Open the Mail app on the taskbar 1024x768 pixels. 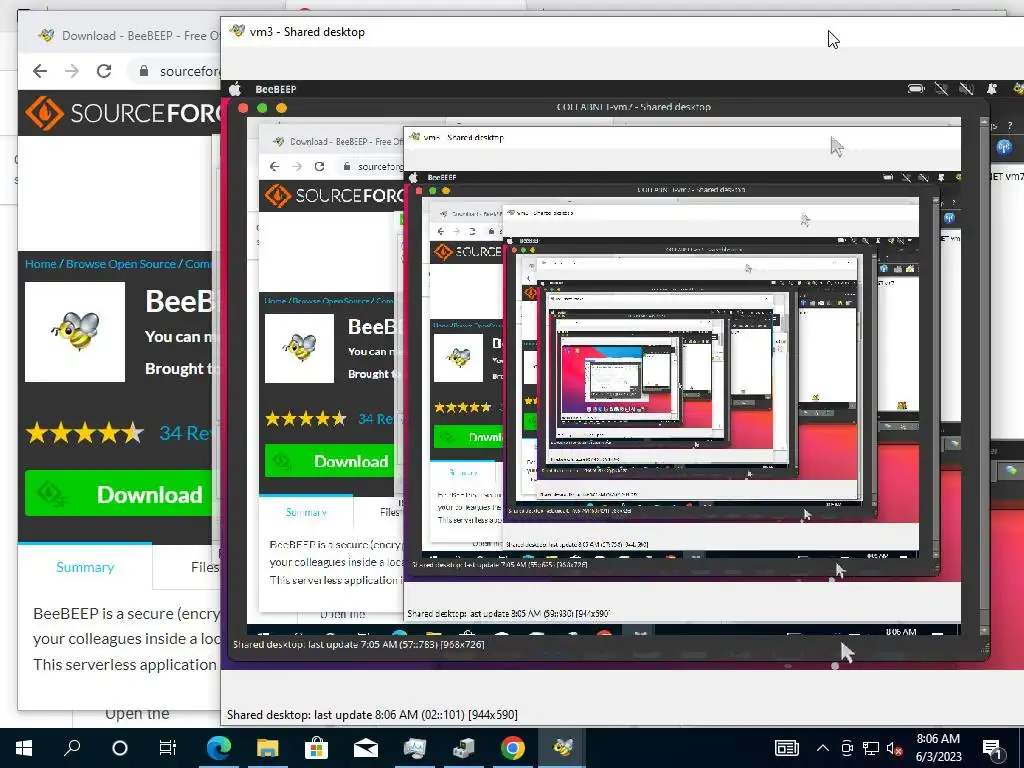[x=366, y=748]
